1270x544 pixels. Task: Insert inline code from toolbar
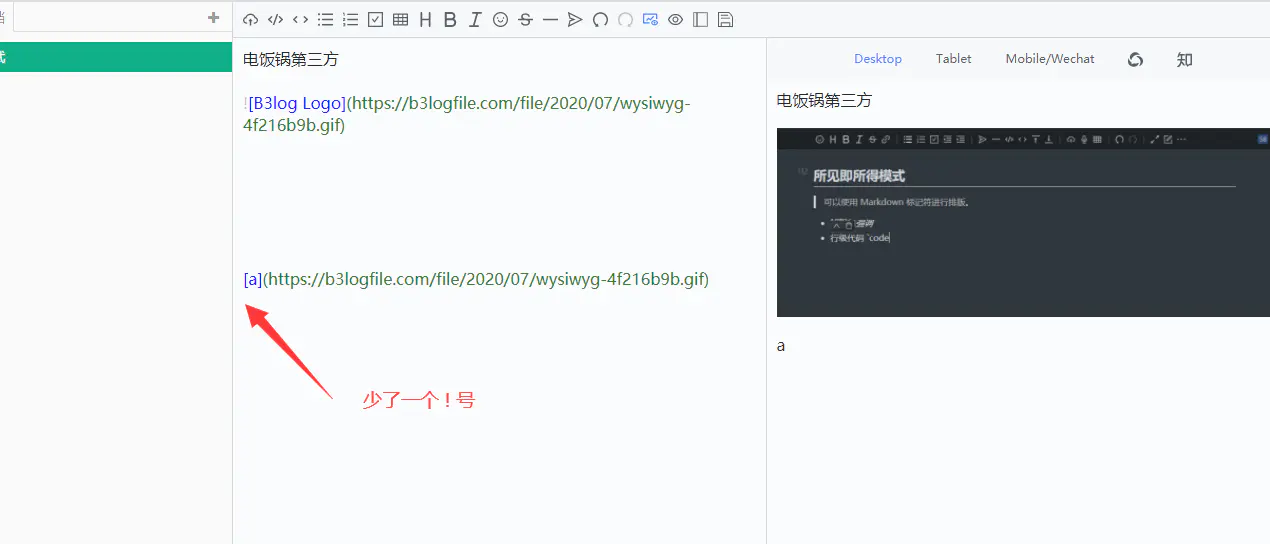[x=300, y=19]
